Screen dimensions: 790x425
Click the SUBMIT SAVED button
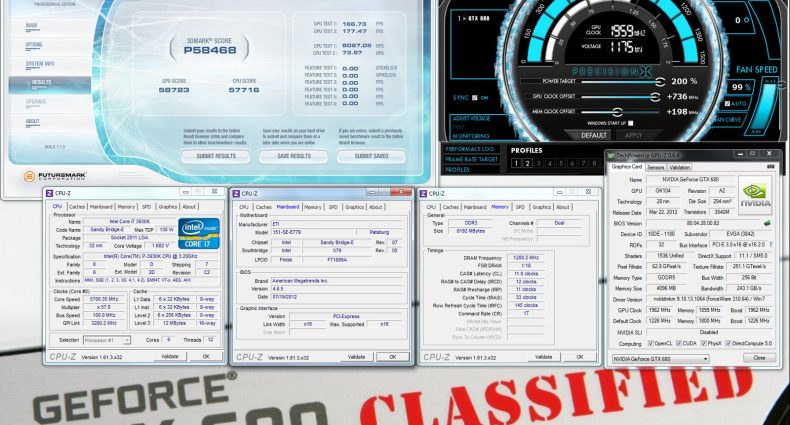click(x=371, y=157)
